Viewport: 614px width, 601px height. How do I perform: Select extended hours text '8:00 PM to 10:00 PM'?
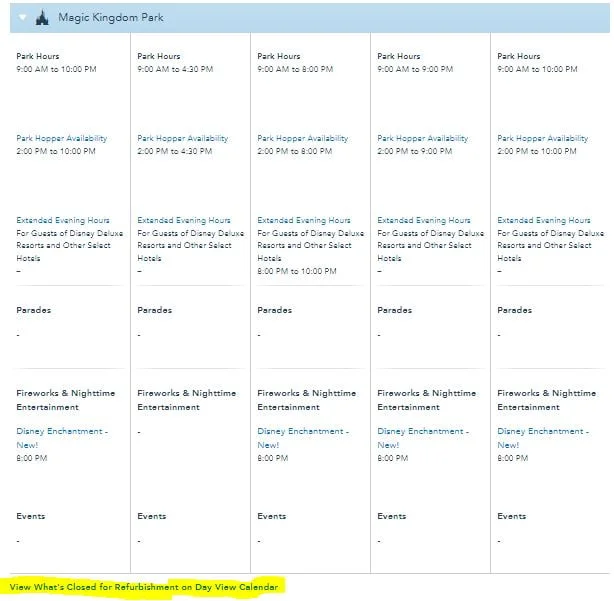(x=297, y=271)
